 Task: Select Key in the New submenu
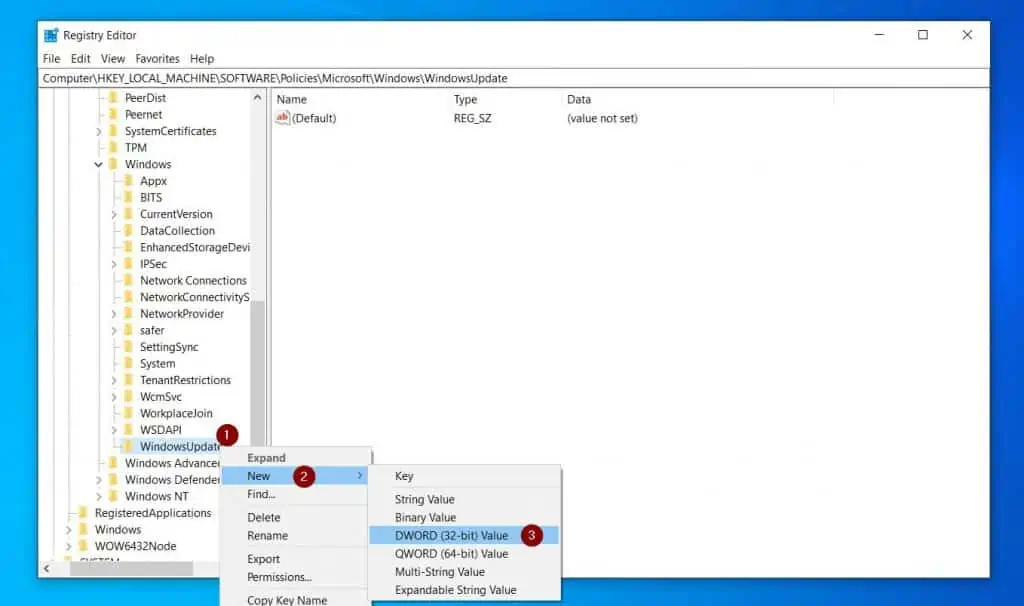coord(464,476)
